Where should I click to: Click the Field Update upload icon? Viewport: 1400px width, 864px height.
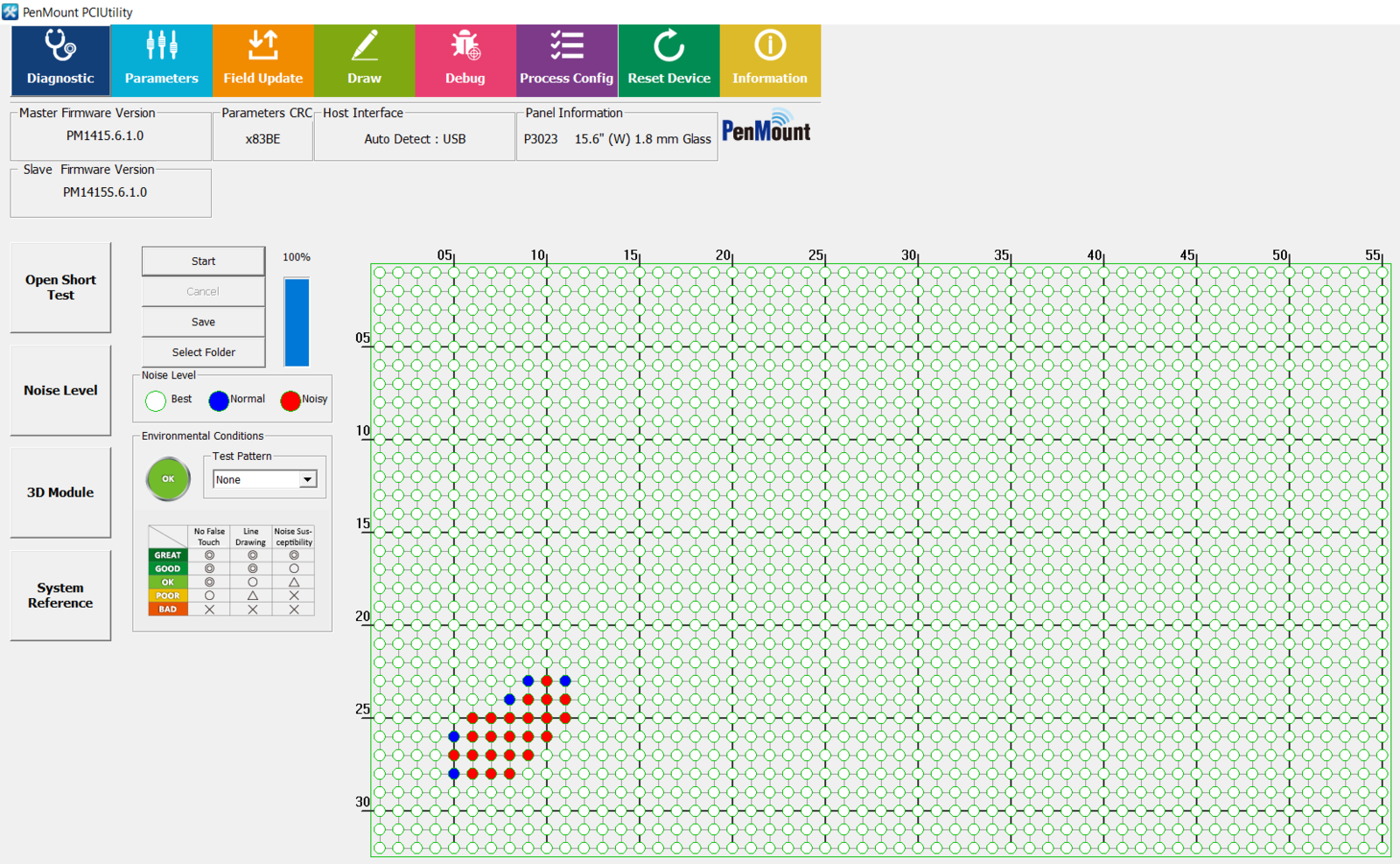click(x=262, y=45)
